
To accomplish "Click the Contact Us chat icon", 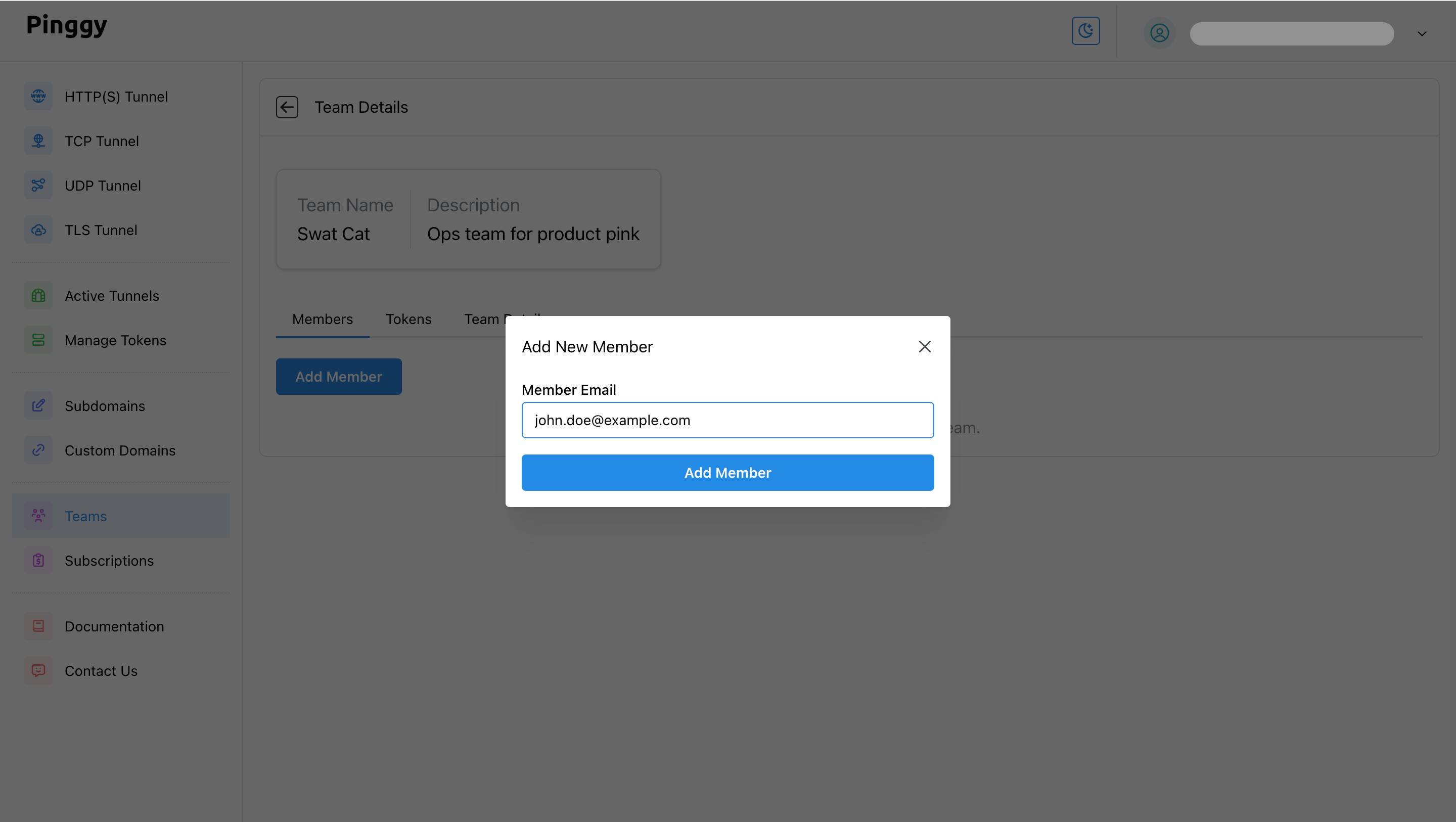I will tap(38, 671).
